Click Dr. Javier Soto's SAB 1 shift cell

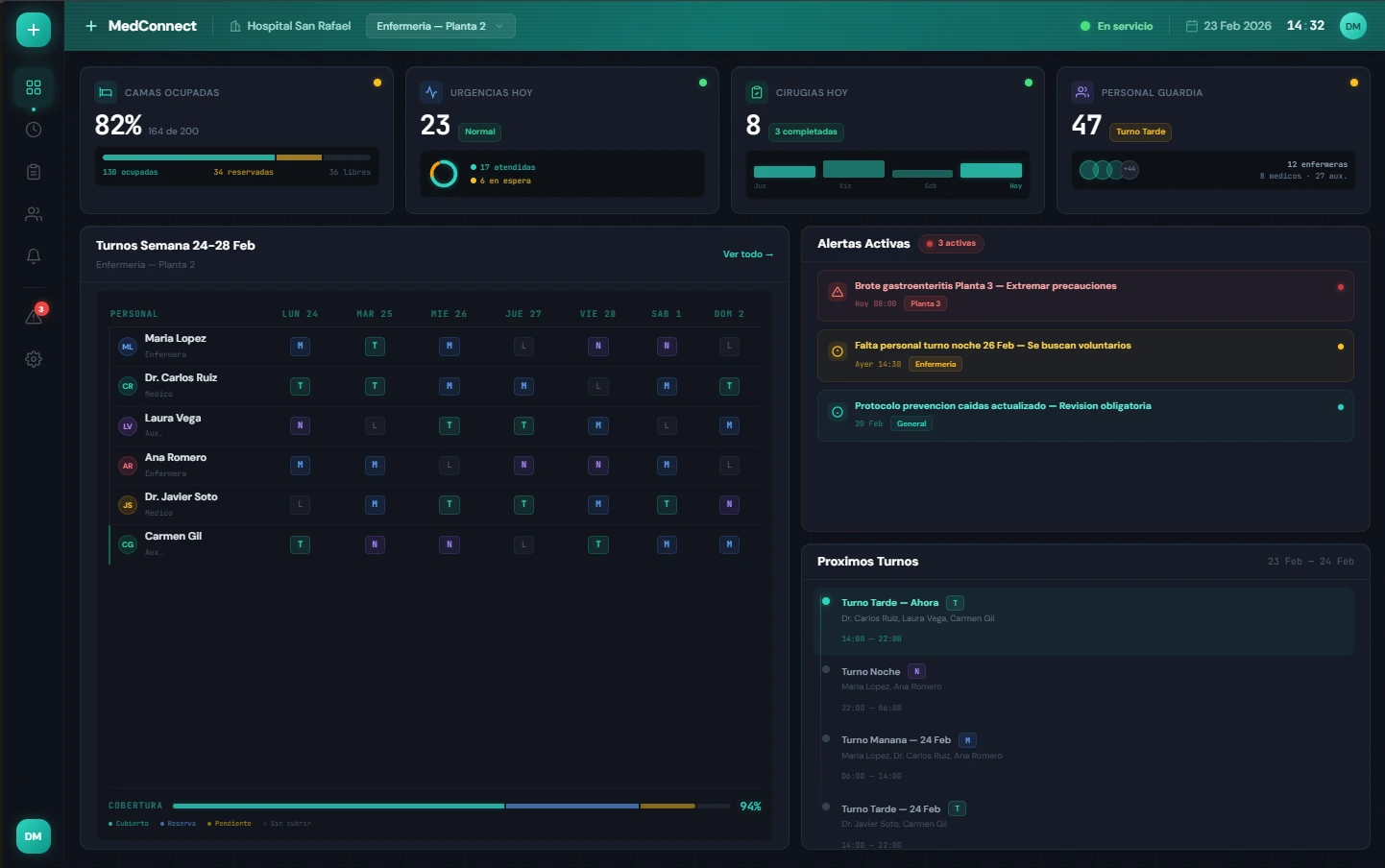[x=667, y=504]
